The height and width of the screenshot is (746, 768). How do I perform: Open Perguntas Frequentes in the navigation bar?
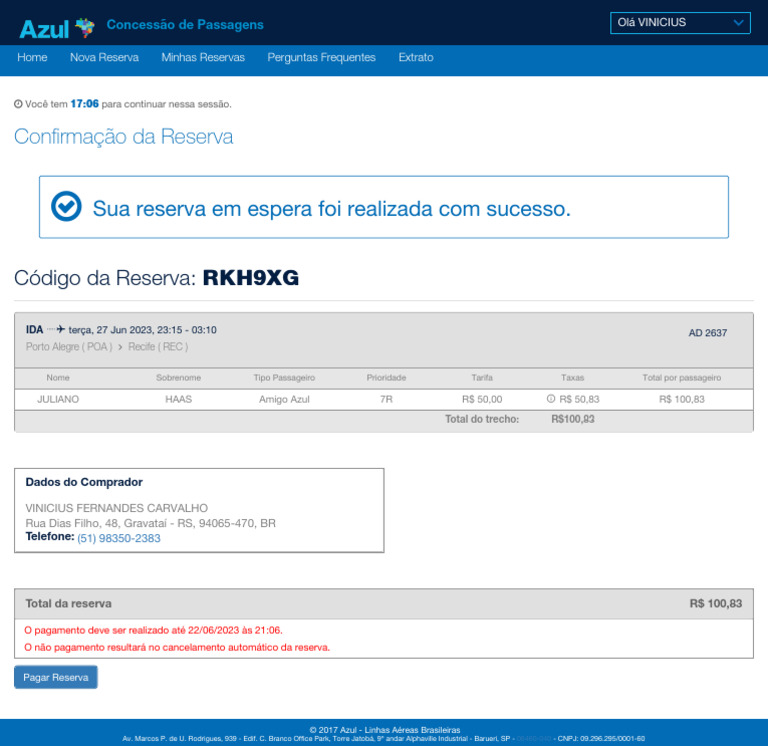coord(321,57)
